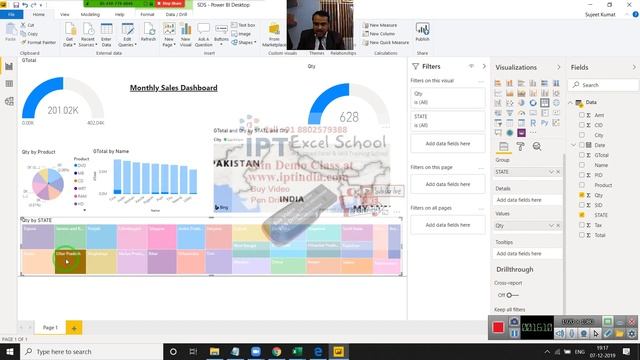Image resolution: width=640 pixels, height=360 pixels.
Task: Open the Qty Values field dropdown
Action: click(x=551, y=226)
